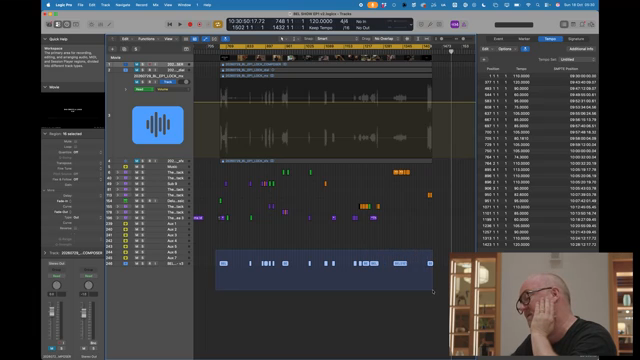Click the Quick Help toolbar icon
The width and height of the screenshot is (640, 360).
(67, 24)
